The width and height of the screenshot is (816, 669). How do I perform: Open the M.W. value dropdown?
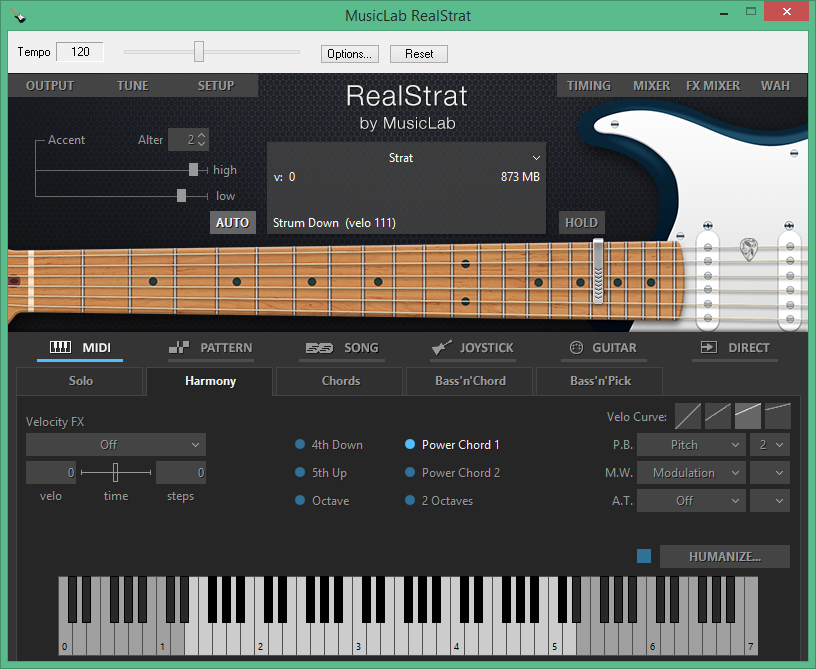pyautogui.click(x=770, y=473)
